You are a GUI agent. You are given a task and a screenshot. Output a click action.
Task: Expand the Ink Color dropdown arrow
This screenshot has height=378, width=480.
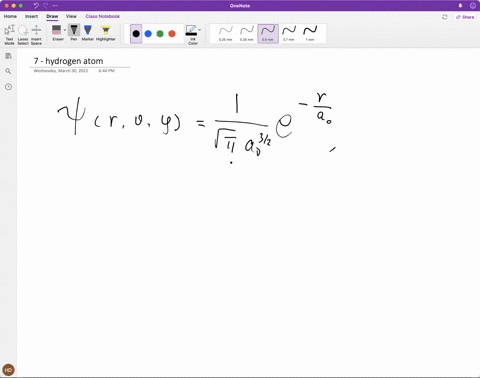(x=200, y=30)
